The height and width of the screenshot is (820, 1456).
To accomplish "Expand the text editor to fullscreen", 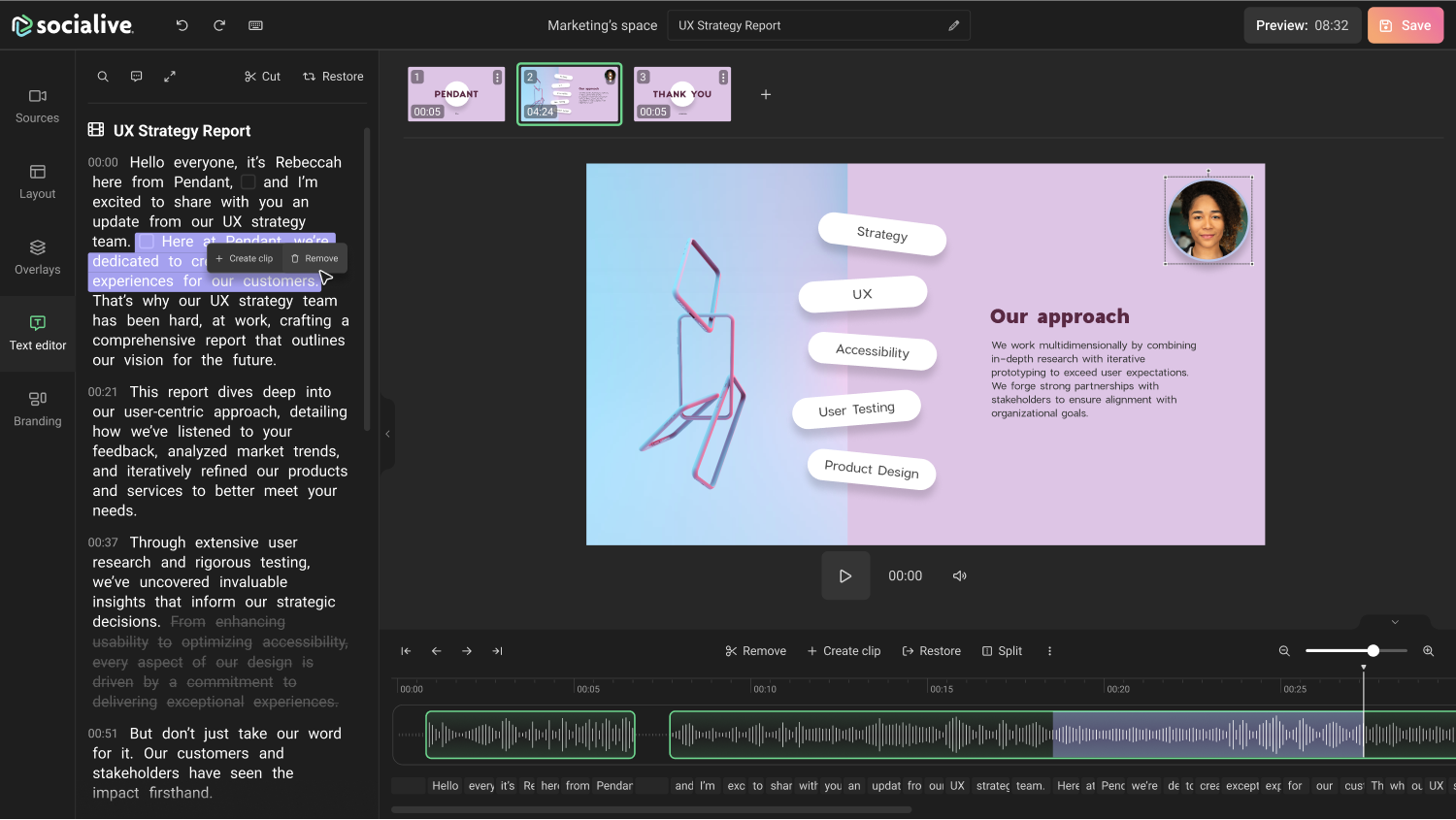I will tap(170, 77).
